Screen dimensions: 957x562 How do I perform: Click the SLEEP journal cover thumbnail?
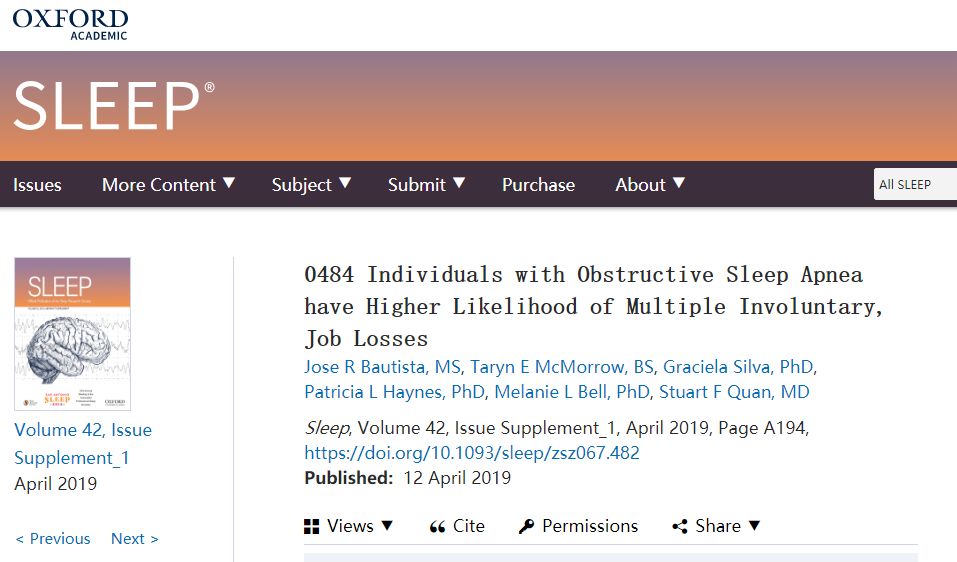pyautogui.click(x=73, y=334)
